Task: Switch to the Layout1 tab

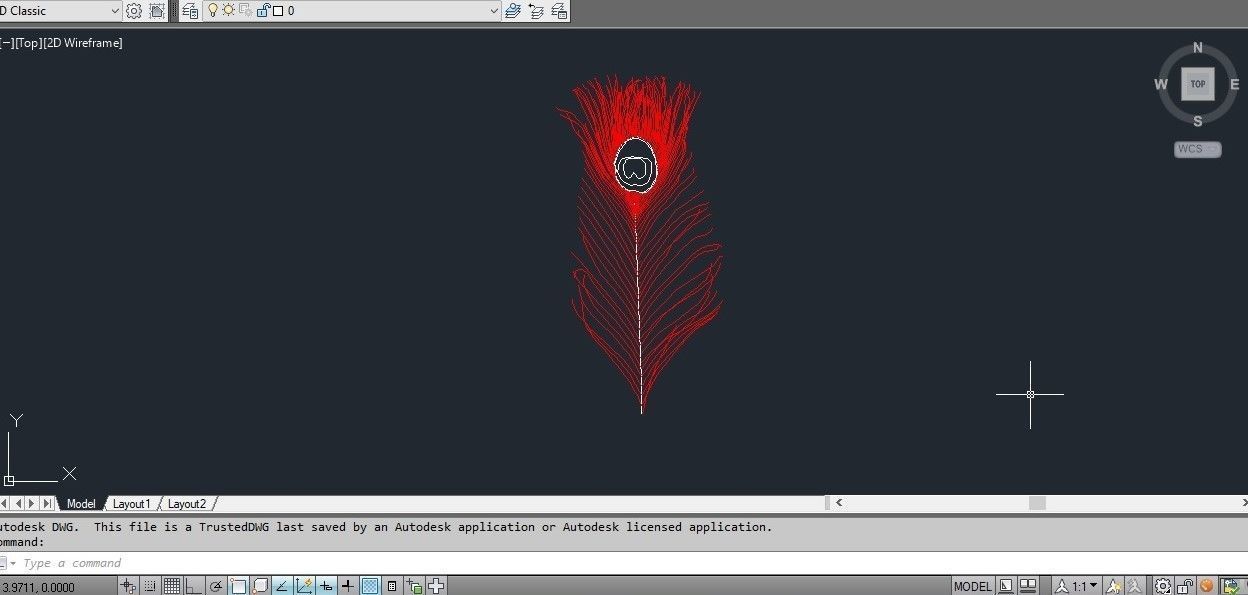Action: (131, 504)
